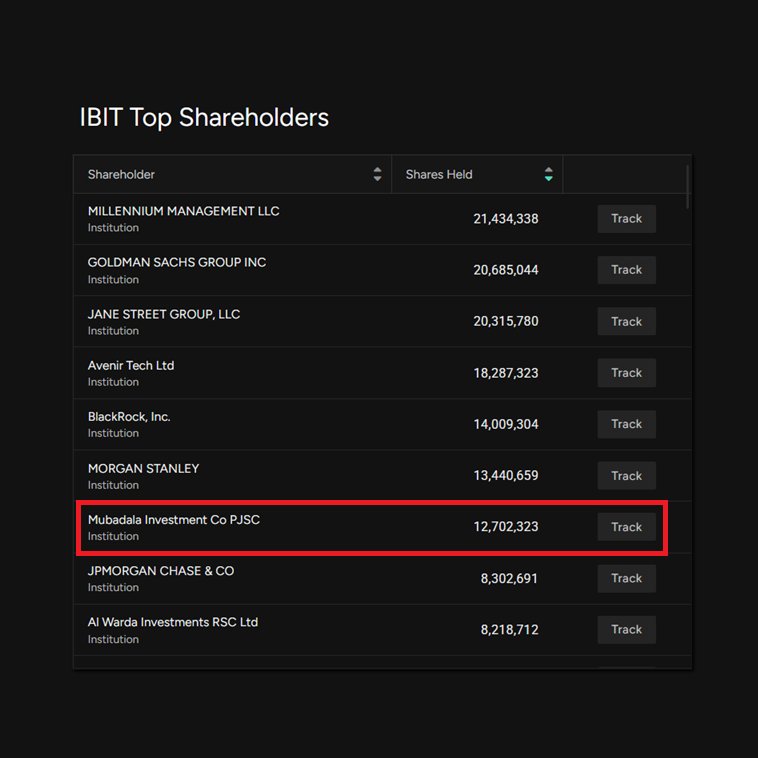
Task: Click the Shares Held column header
Action: 477,174
